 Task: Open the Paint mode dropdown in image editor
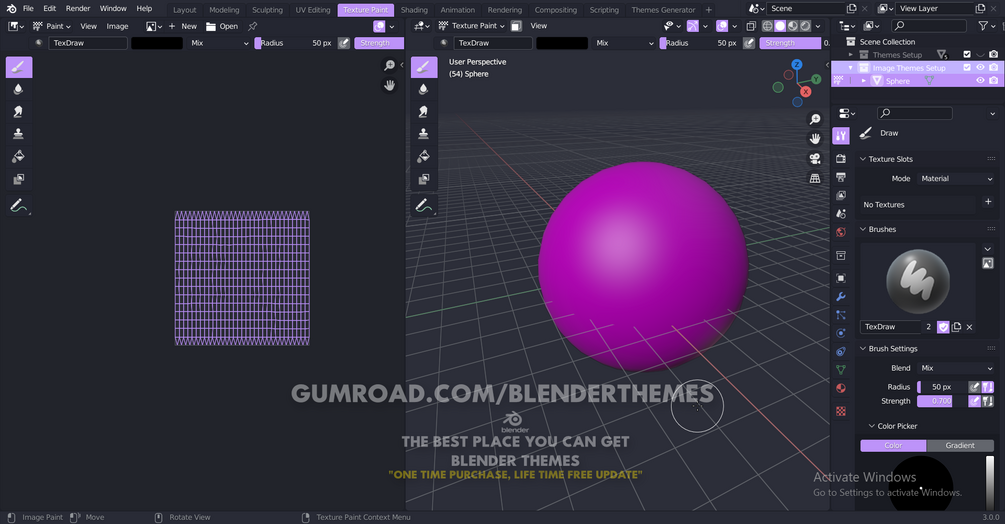[52, 26]
